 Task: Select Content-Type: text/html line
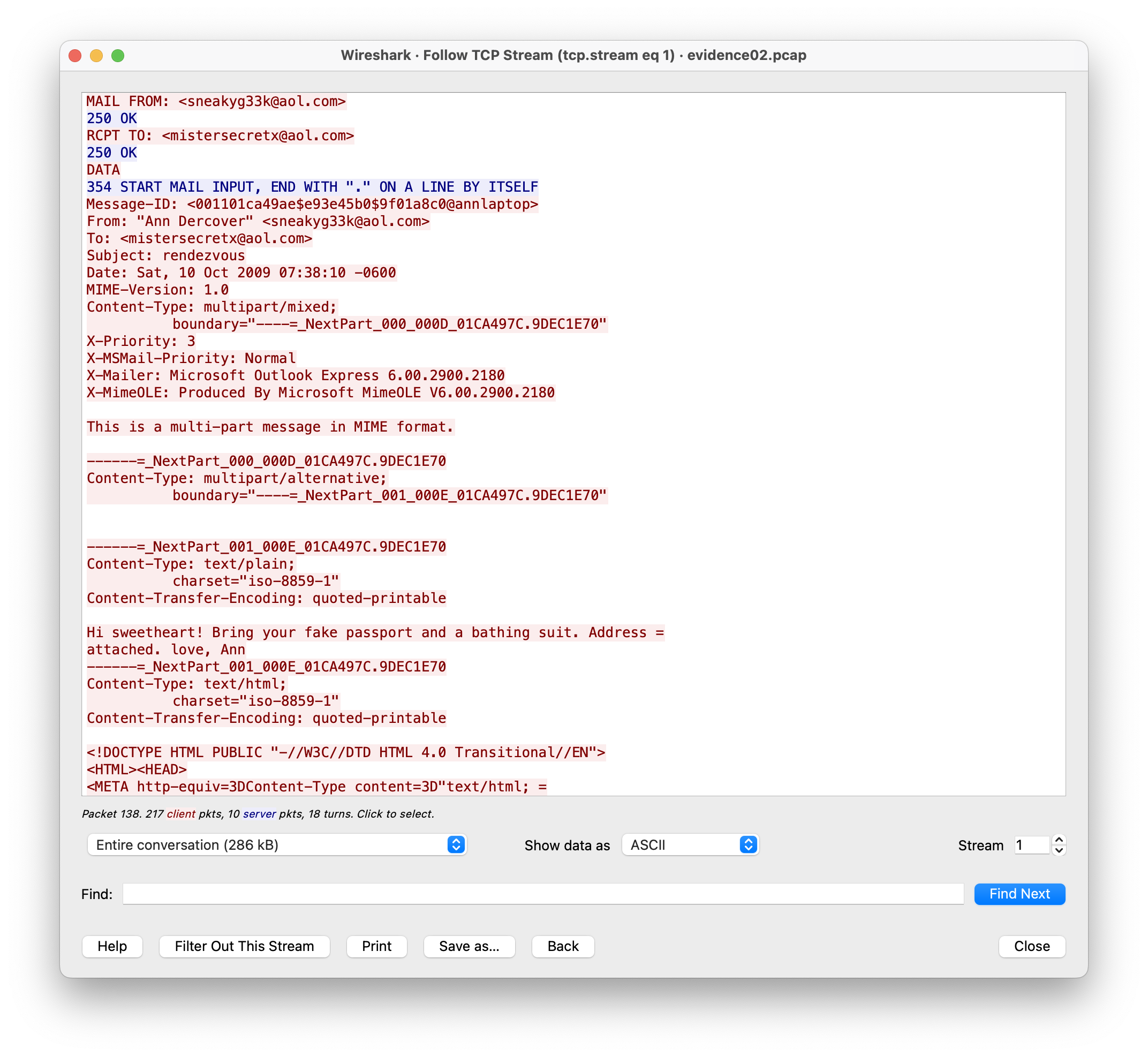(187, 684)
